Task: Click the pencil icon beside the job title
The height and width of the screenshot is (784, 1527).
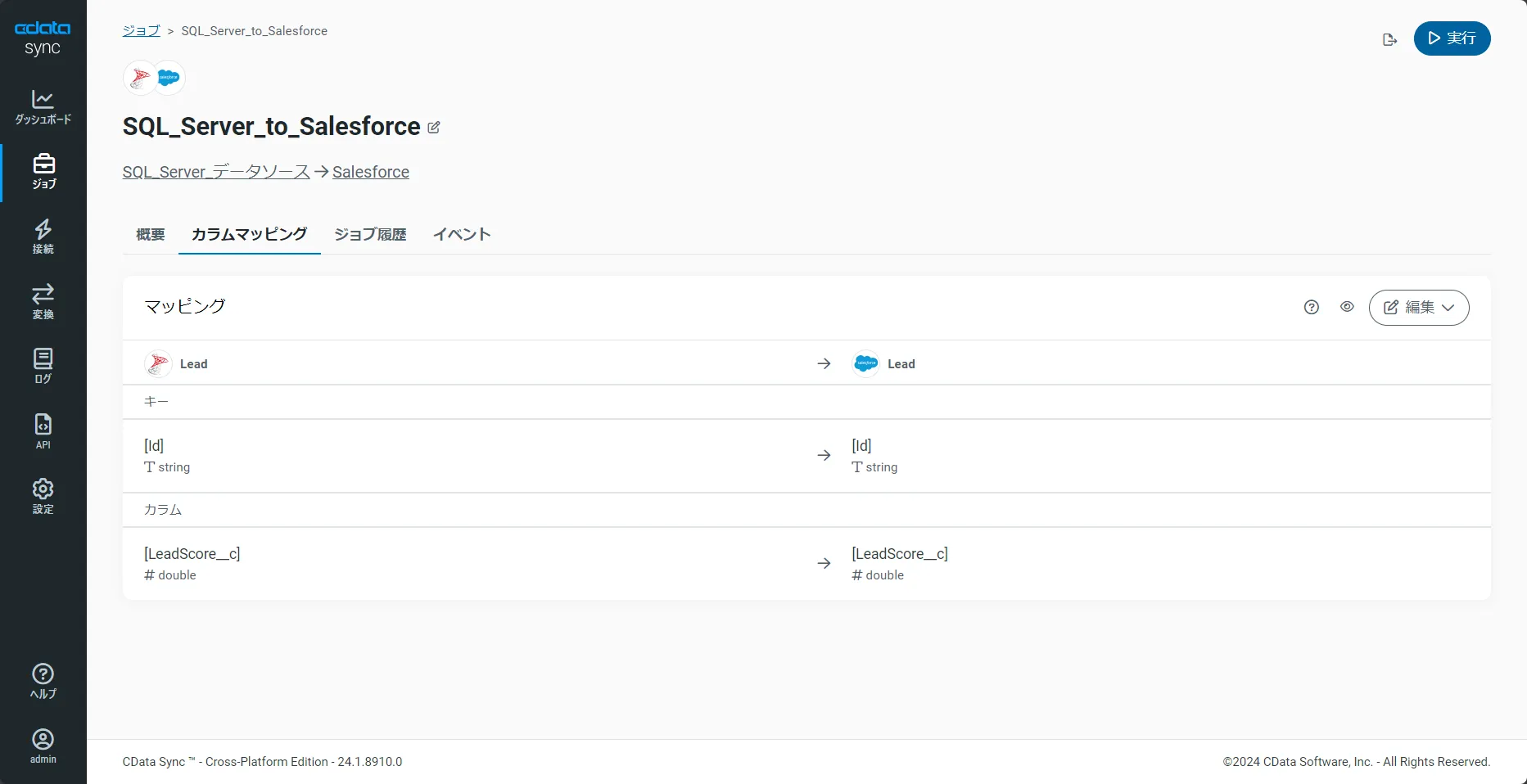Action: point(434,128)
